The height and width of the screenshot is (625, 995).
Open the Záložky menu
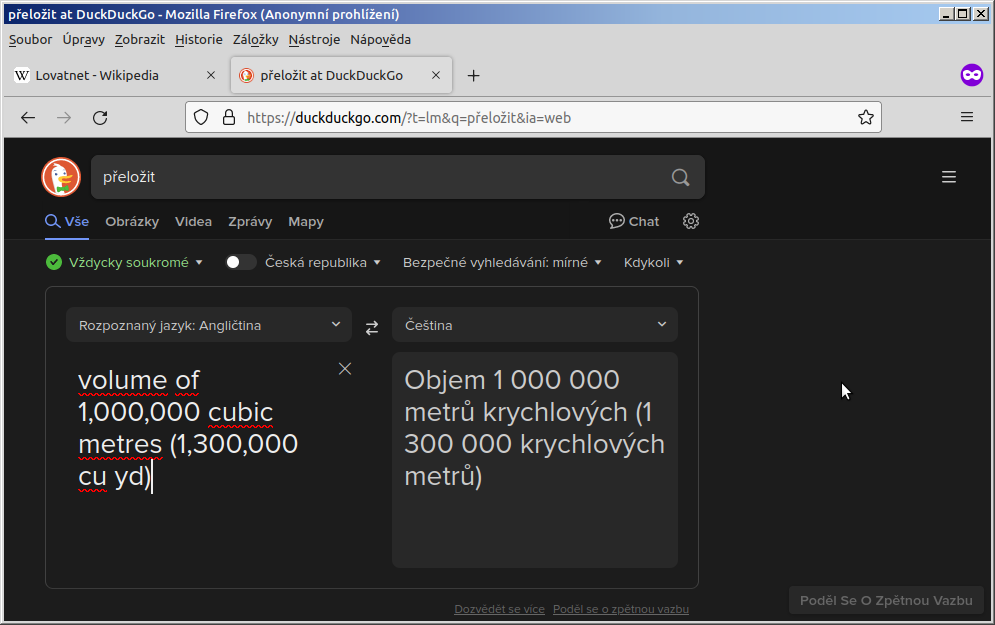coord(255,39)
